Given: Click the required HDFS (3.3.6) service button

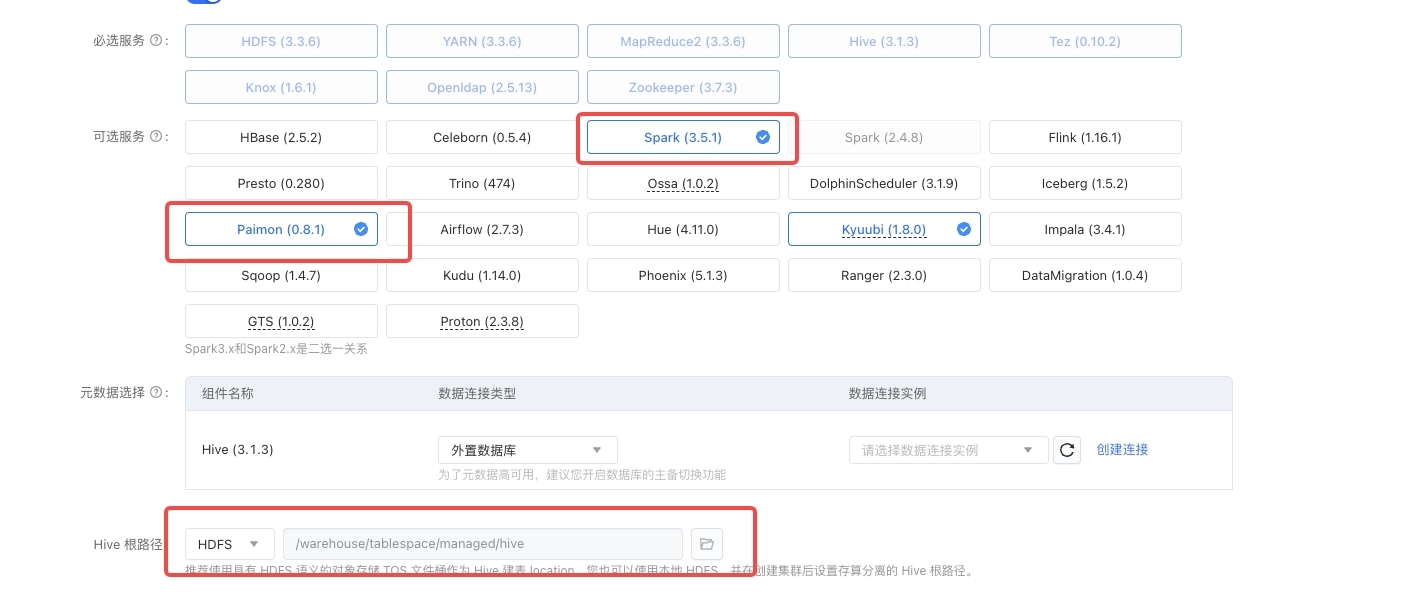Looking at the screenshot, I should coord(281,41).
